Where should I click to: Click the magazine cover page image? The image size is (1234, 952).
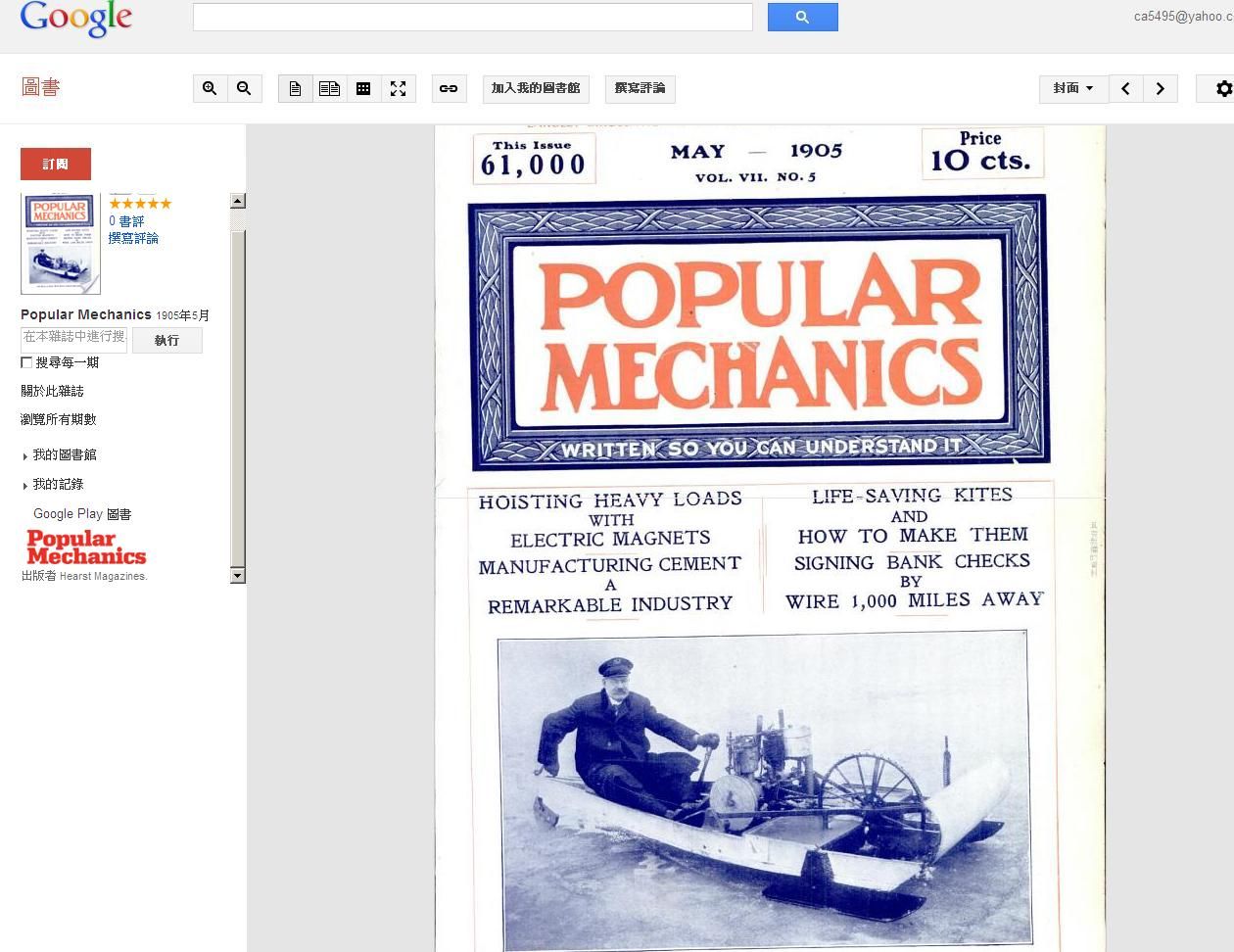coord(770,539)
